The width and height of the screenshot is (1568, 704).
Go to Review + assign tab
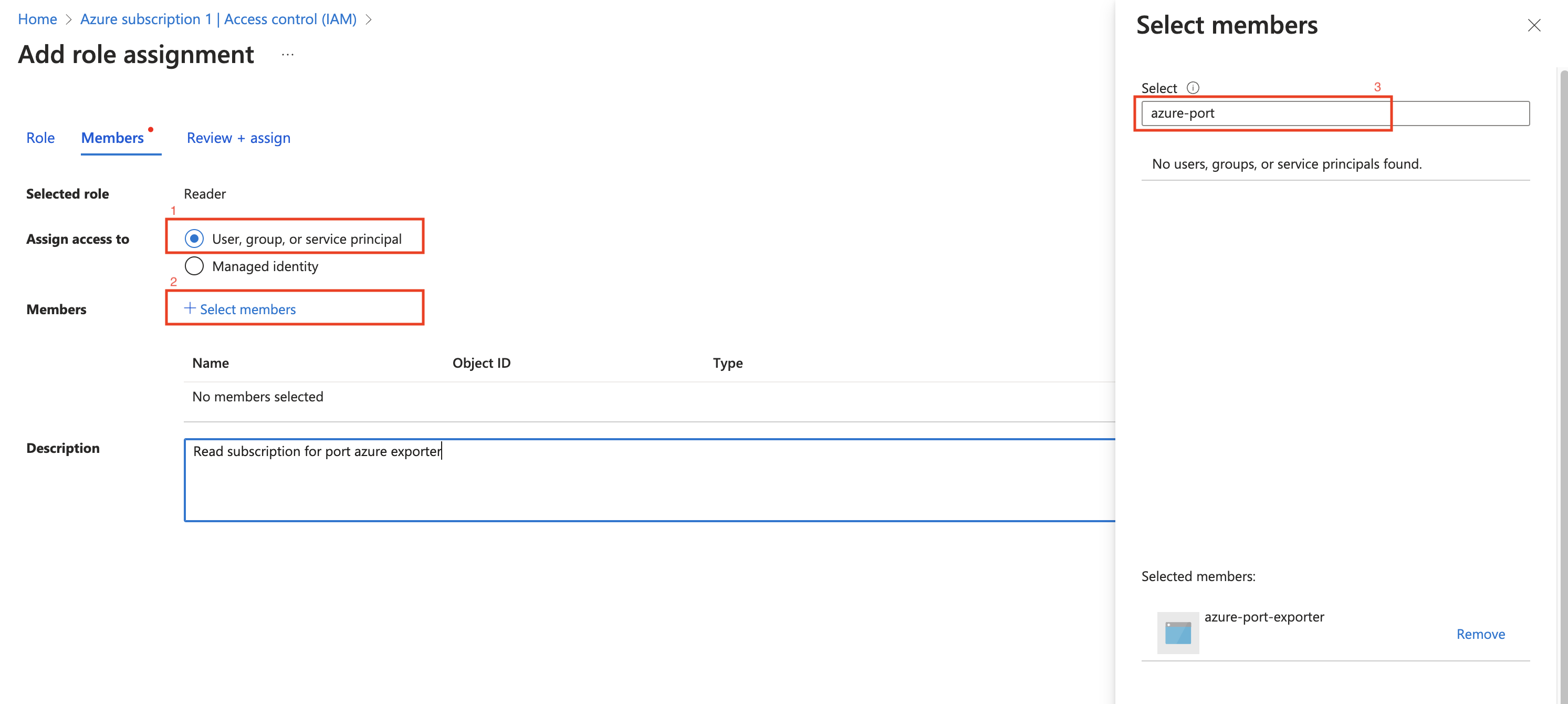click(x=238, y=138)
